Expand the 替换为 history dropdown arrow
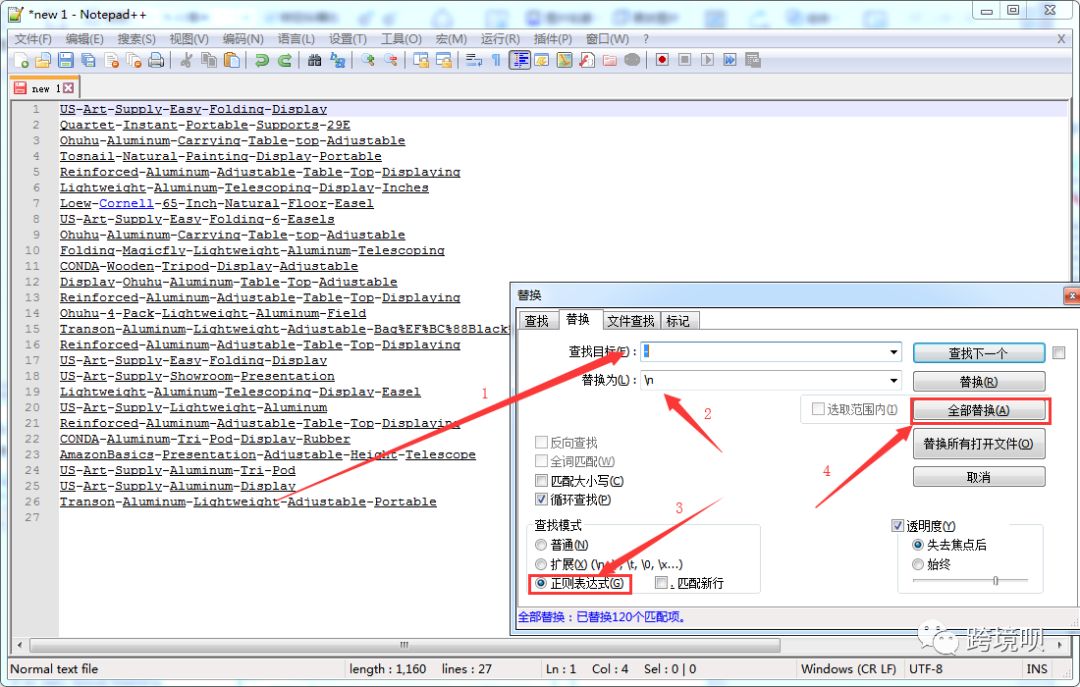 click(x=893, y=380)
